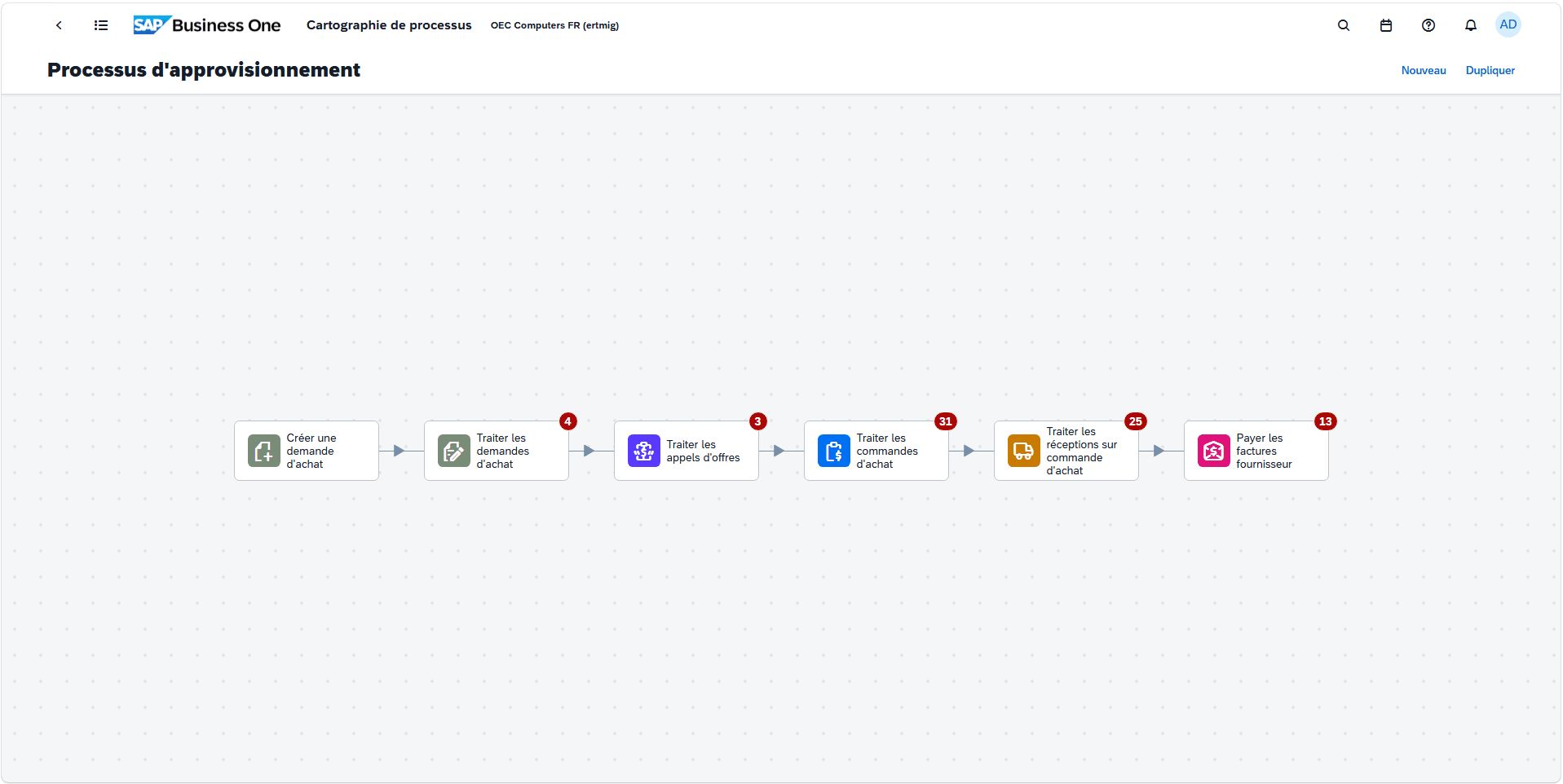Click the Dupliquer button

[x=1490, y=71]
